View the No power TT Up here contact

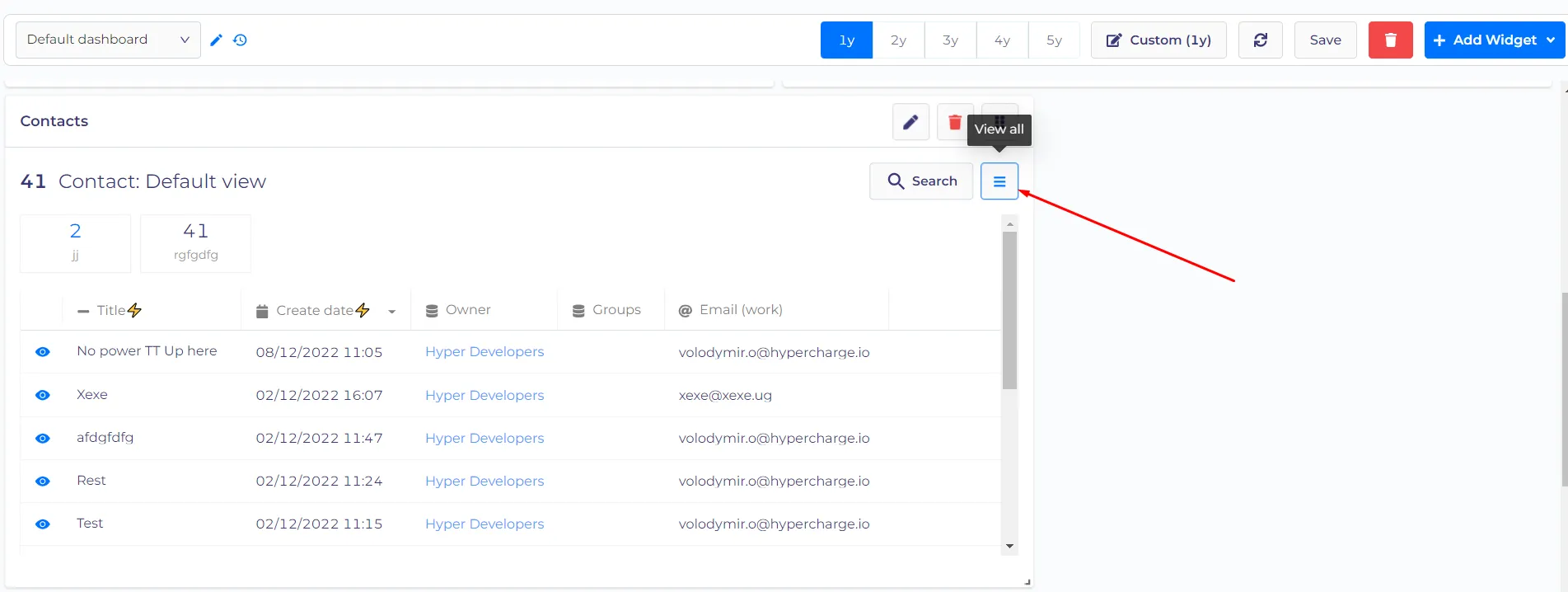coord(43,352)
